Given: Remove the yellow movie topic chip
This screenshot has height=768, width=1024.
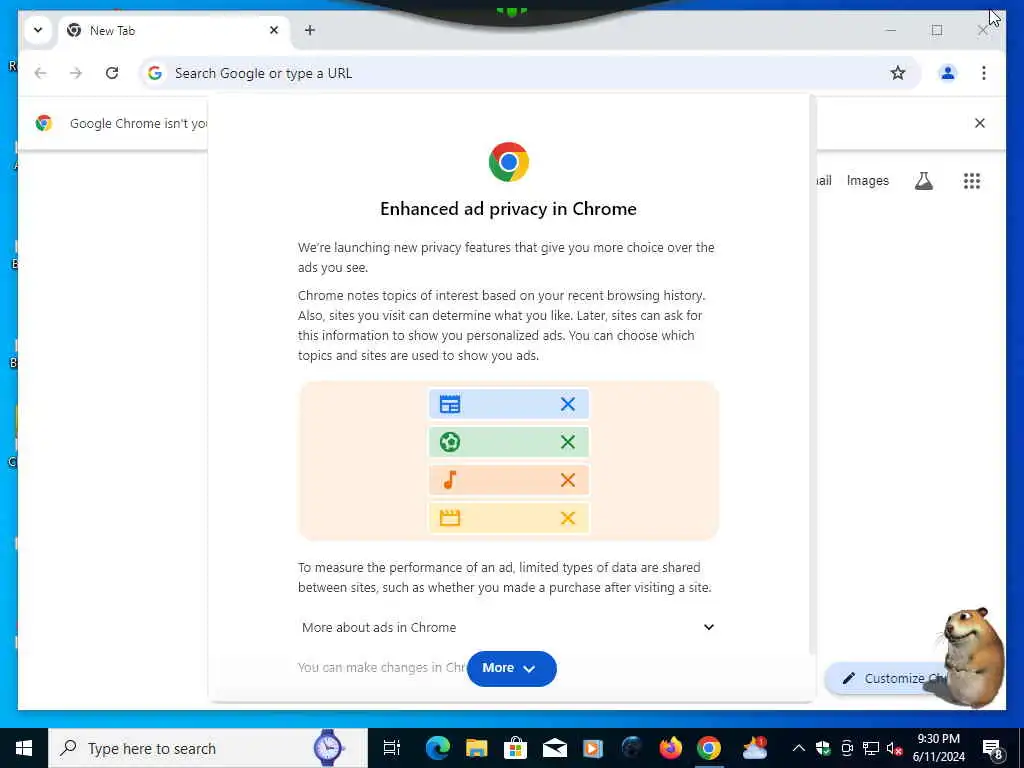Looking at the screenshot, I should point(568,518).
